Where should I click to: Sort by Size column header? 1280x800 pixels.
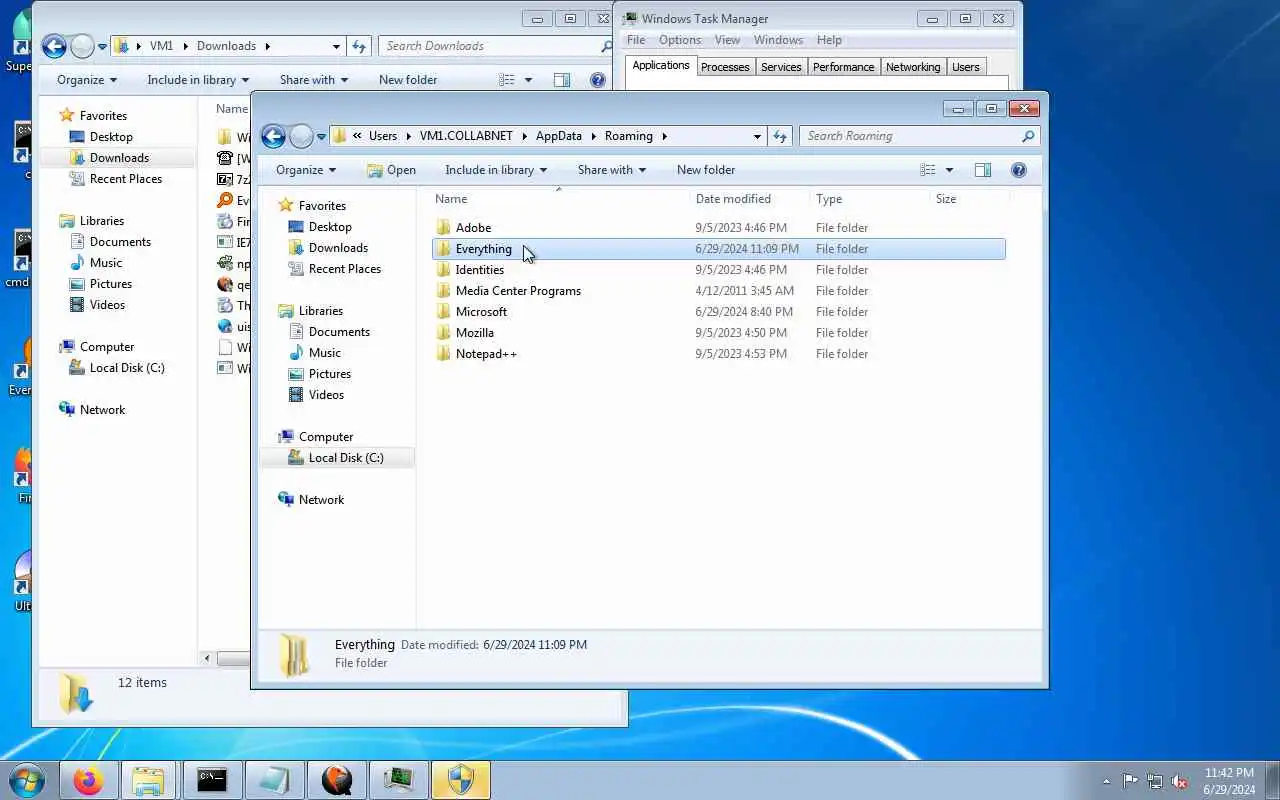coord(968,199)
